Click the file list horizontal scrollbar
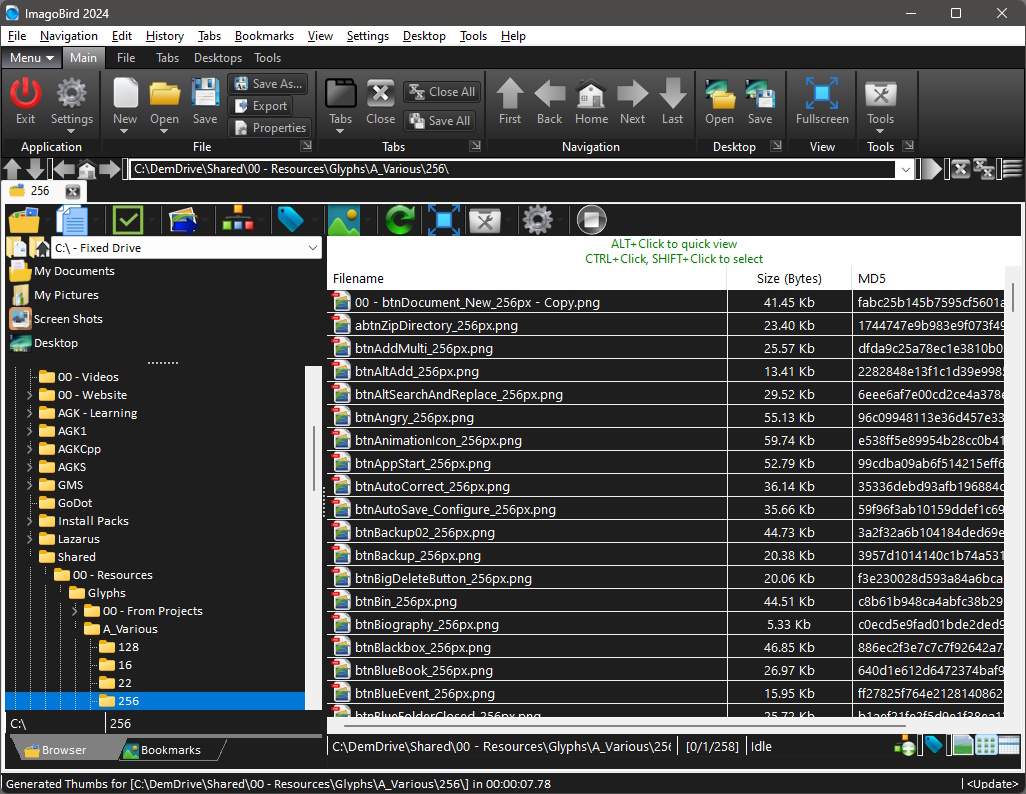Screen dimensions: 1026x794 (624, 725)
